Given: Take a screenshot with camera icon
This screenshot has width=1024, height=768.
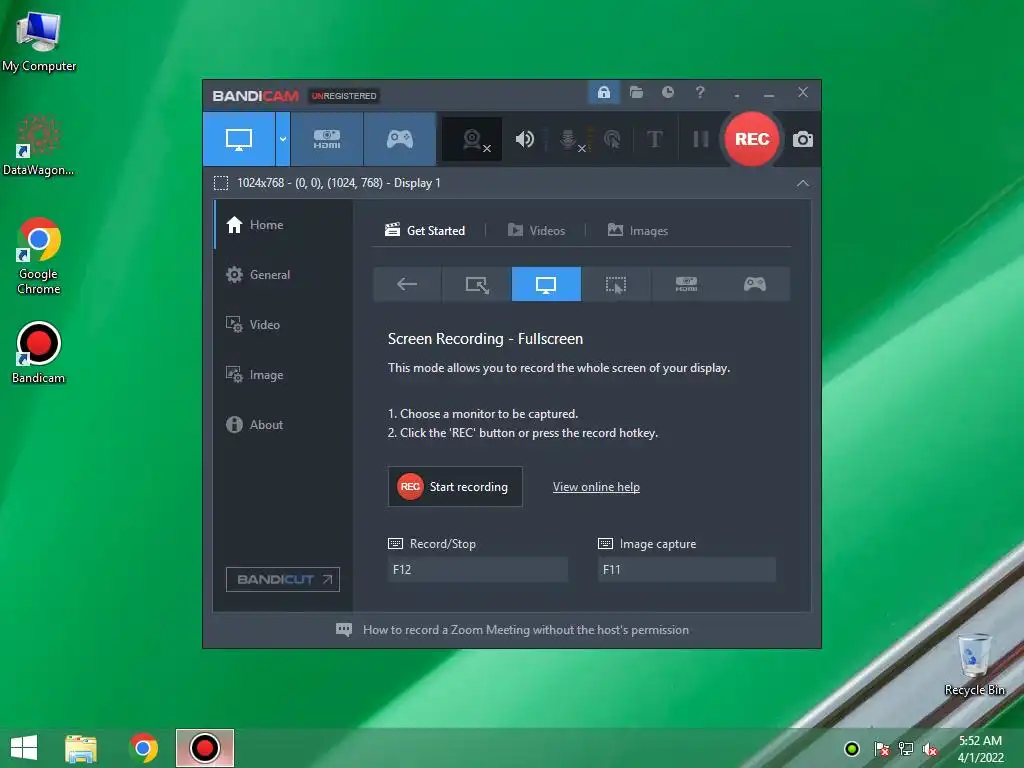Looking at the screenshot, I should tap(803, 139).
